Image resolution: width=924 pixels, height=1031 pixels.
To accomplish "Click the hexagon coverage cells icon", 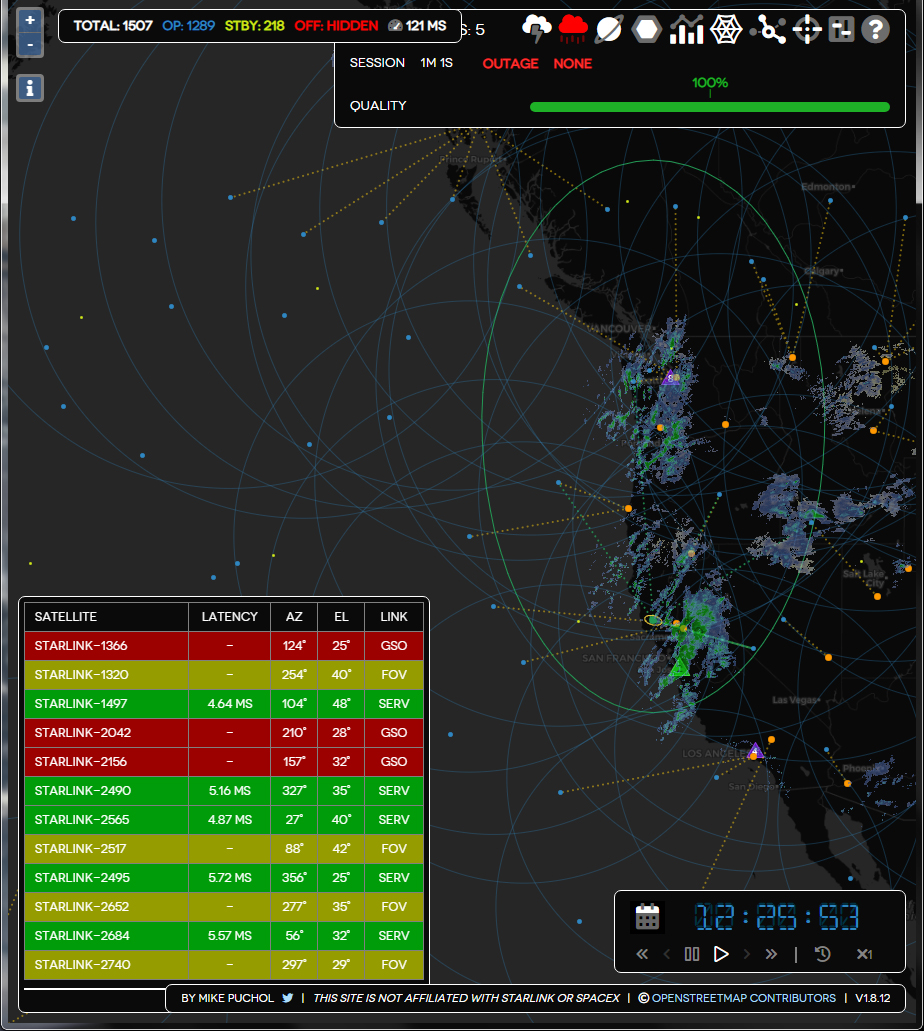I will click(647, 30).
